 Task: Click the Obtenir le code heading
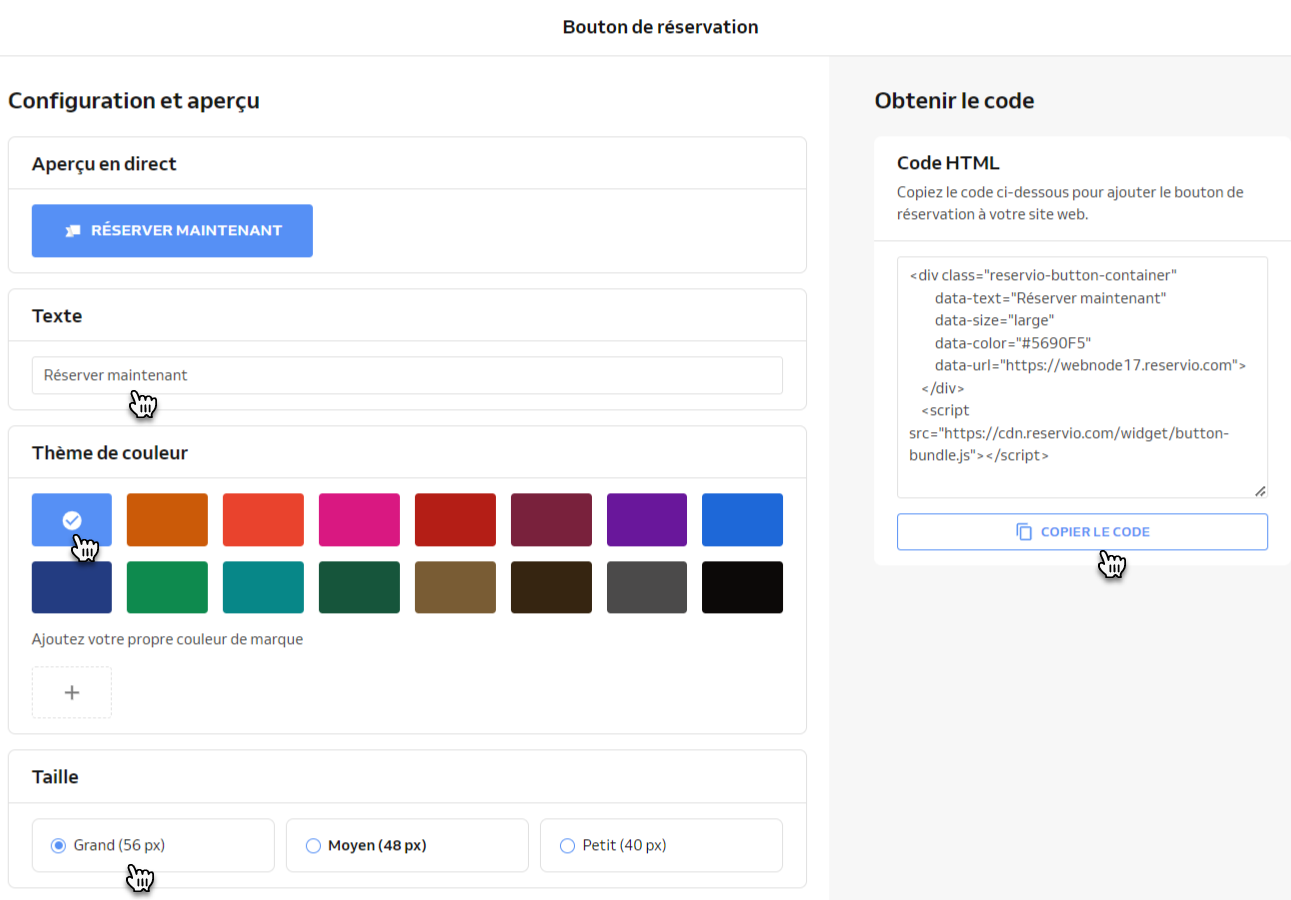(954, 101)
